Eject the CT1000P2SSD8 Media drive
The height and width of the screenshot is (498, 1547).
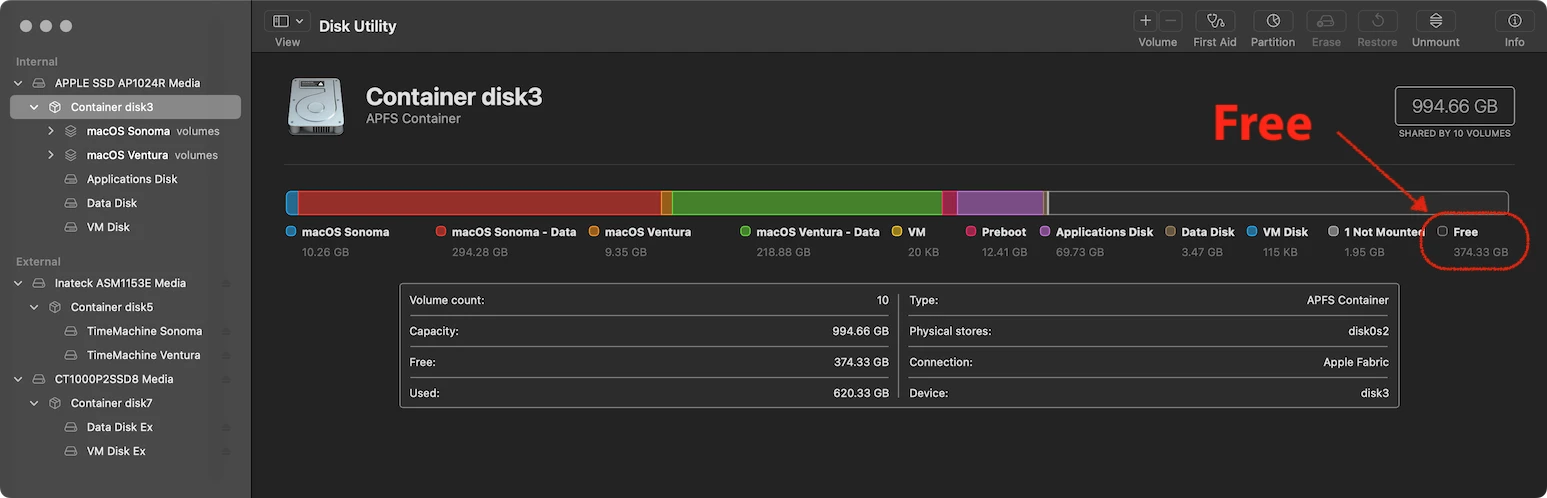point(226,379)
